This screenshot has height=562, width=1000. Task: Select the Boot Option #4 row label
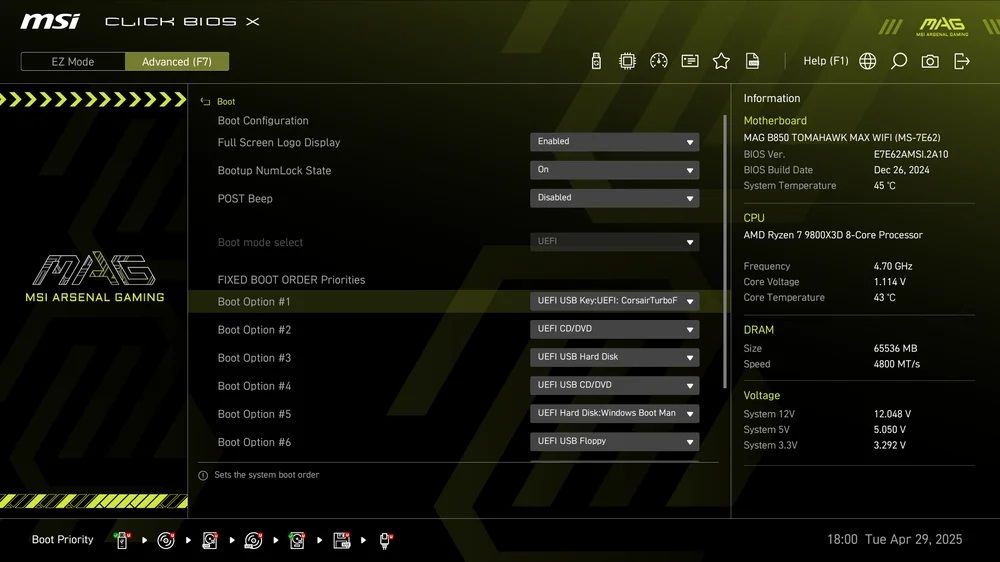(254, 386)
